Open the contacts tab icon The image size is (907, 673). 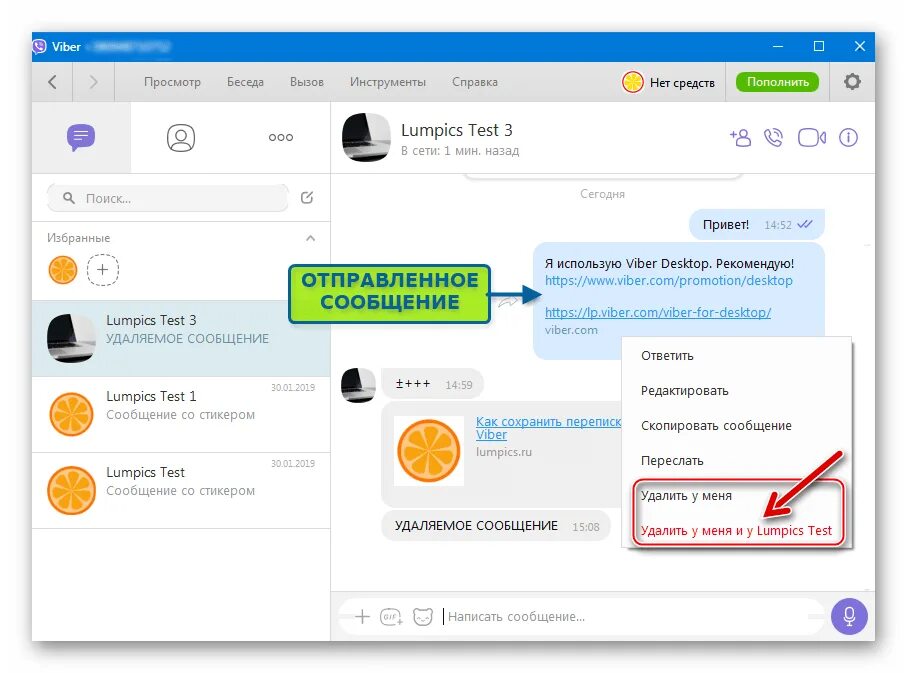tap(181, 138)
